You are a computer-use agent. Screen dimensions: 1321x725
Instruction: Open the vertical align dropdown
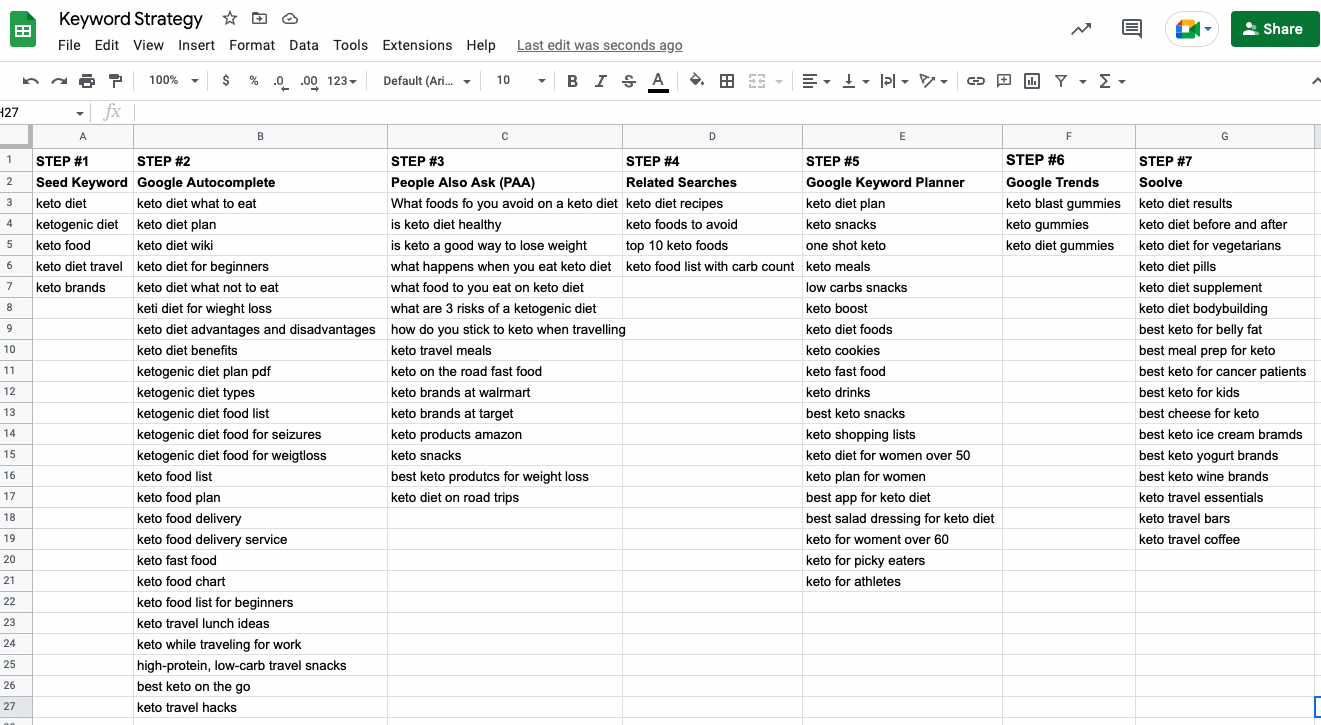coord(855,81)
